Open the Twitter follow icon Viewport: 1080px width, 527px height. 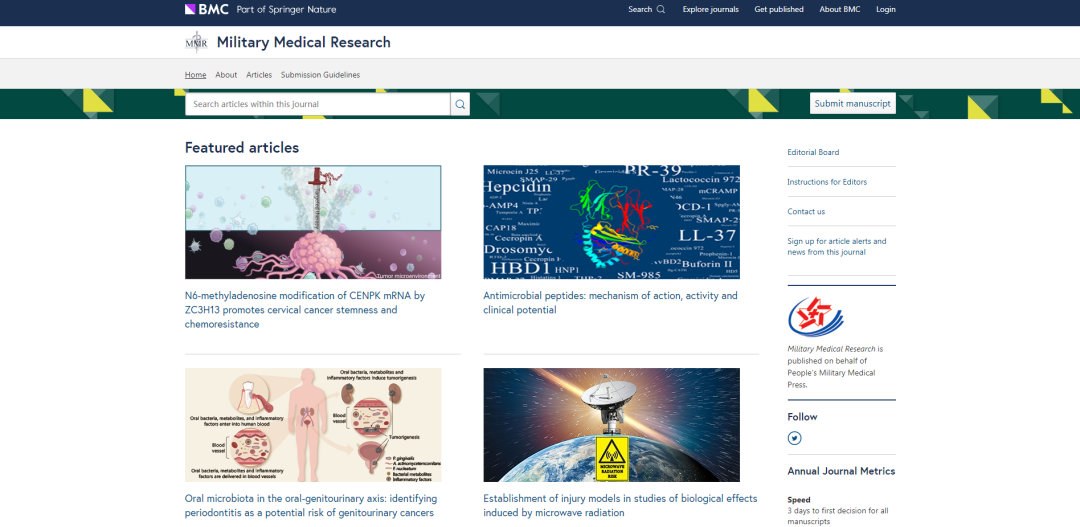coord(794,438)
